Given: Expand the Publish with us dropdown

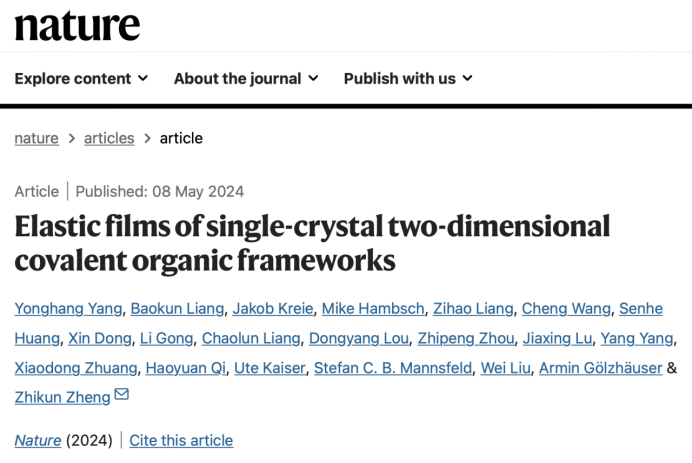Looking at the screenshot, I should tap(408, 78).
